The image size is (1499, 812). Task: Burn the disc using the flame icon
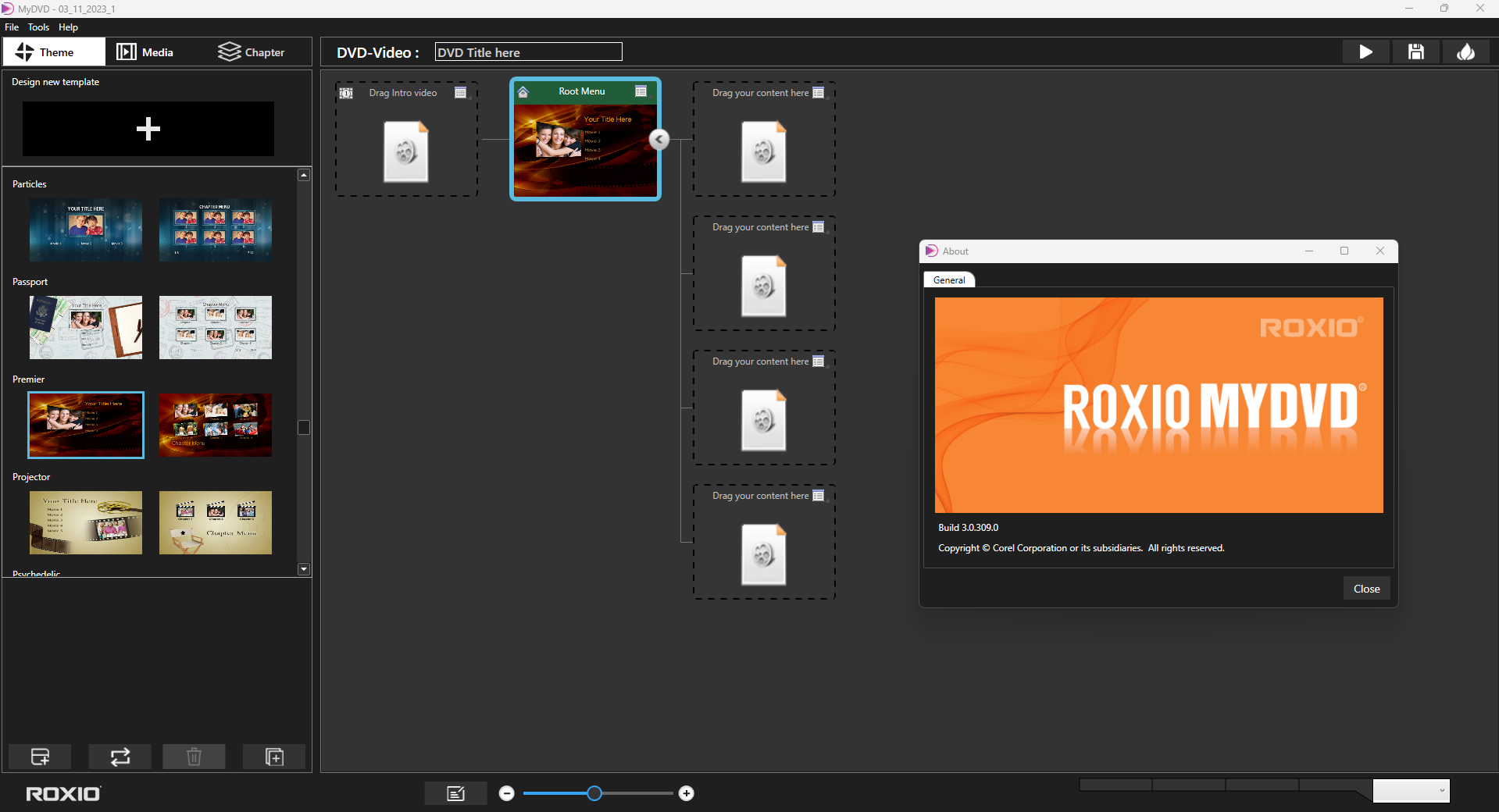[1465, 52]
